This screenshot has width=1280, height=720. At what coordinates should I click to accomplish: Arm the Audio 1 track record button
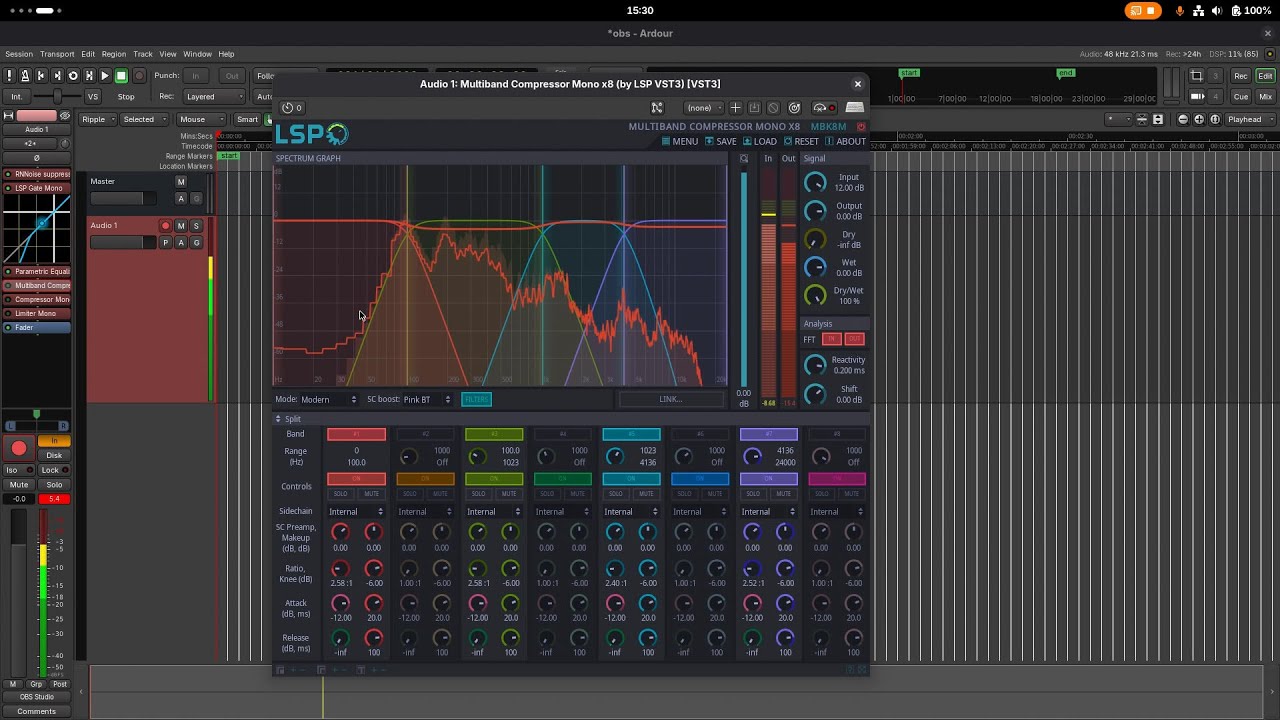(x=166, y=226)
